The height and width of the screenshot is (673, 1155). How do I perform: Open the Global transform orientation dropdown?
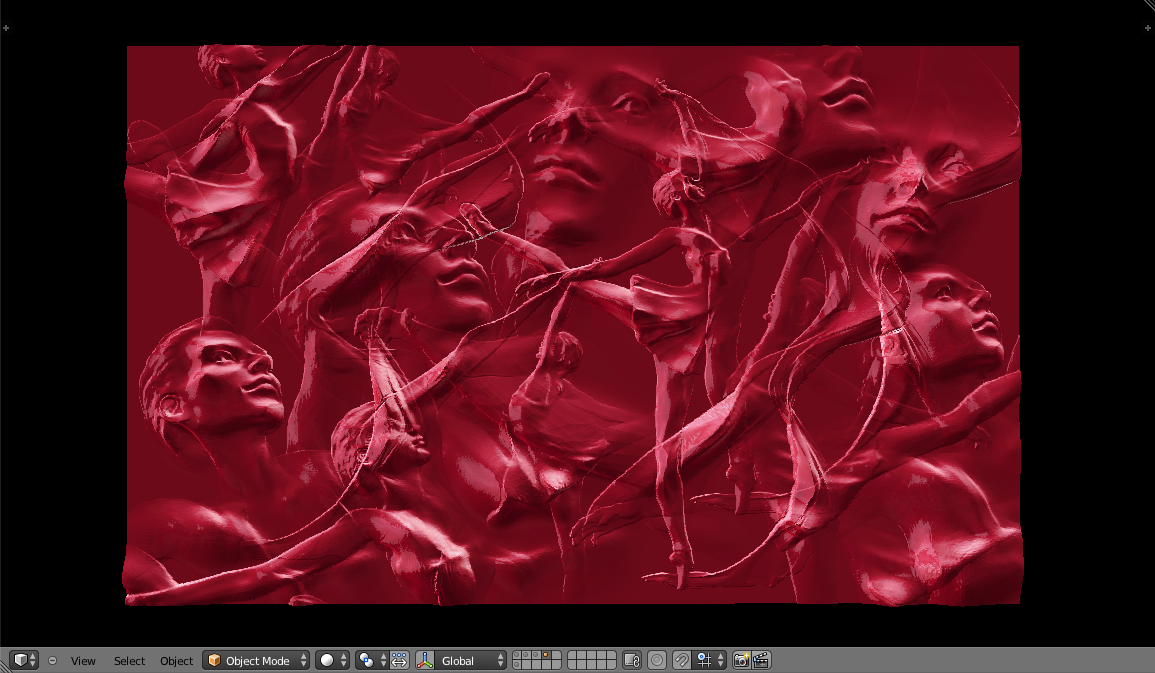[x=470, y=660]
